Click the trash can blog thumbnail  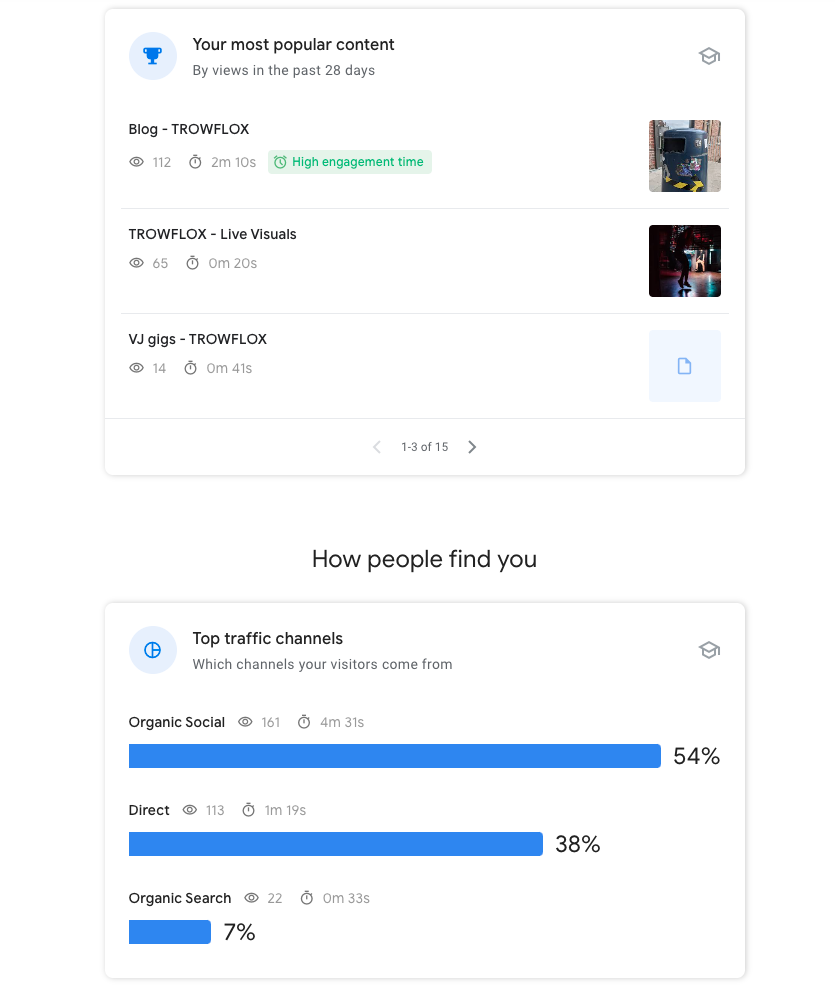point(685,156)
